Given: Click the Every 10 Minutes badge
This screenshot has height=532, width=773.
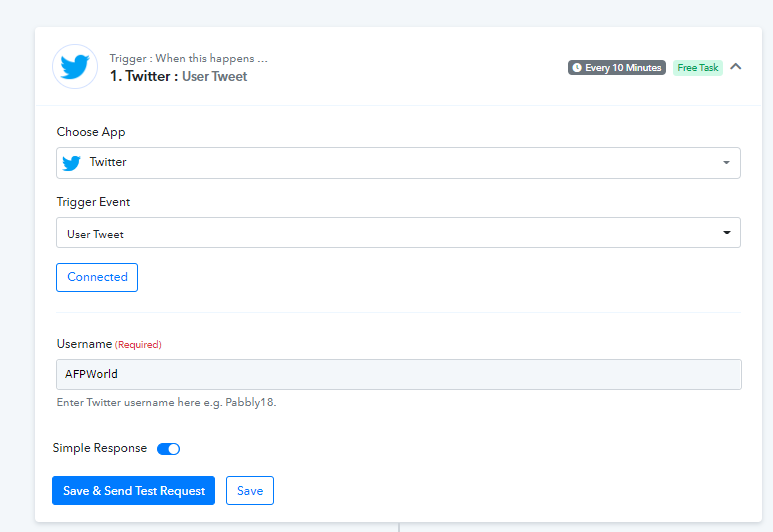Looking at the screenshot, I should (x=617, y=68).
